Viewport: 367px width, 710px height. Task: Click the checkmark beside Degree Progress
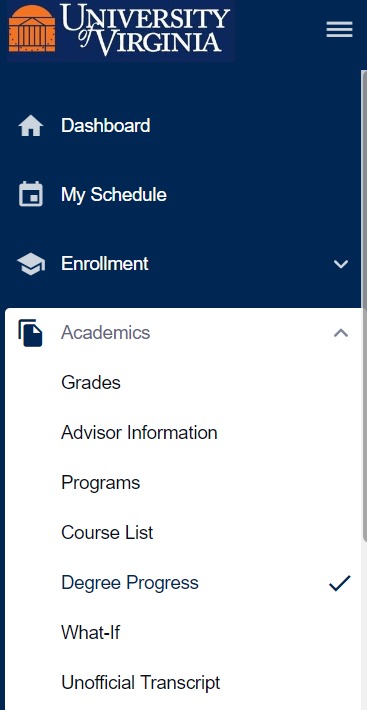point(340,583)
